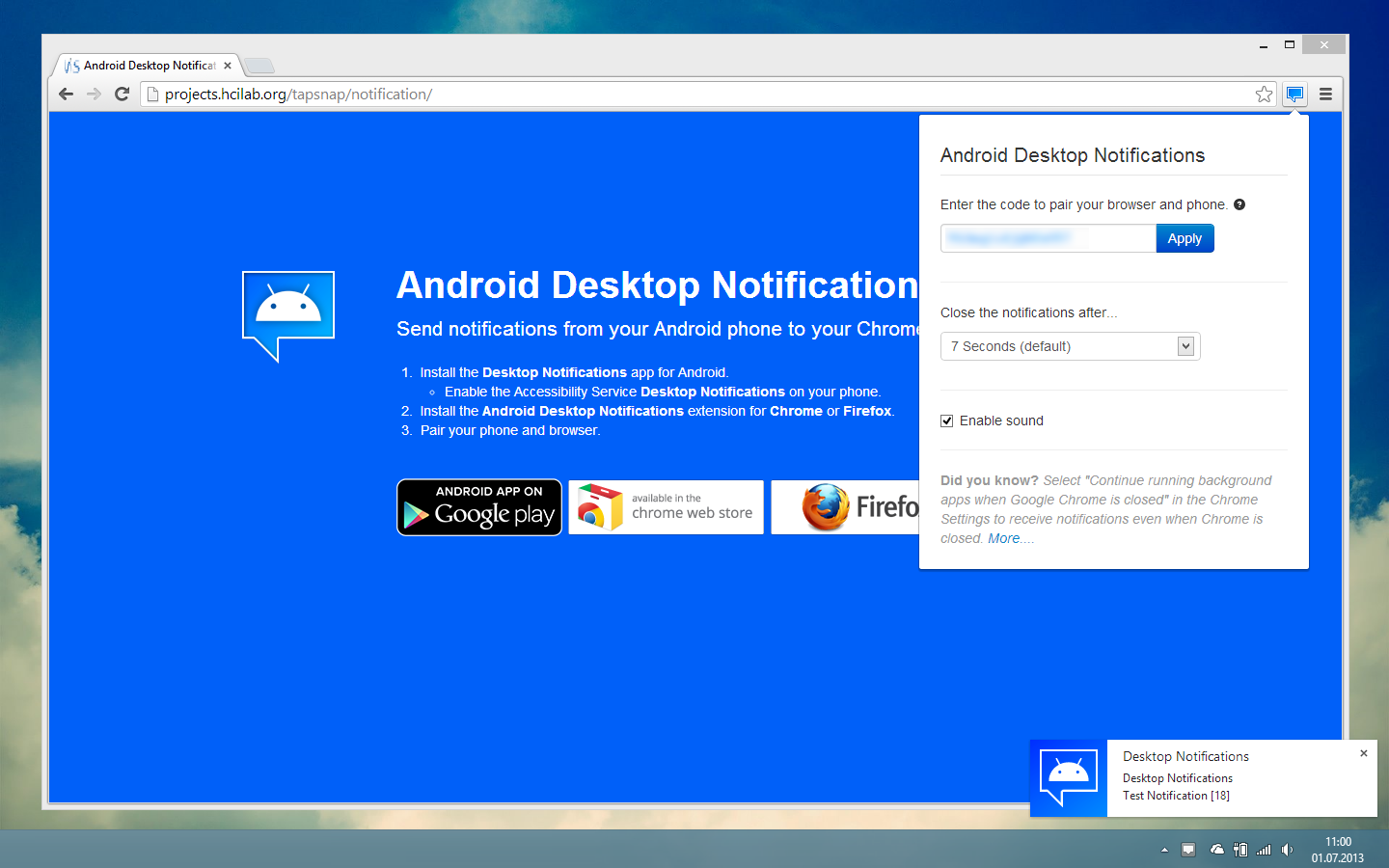Open the notification tray icon in taskbar
The image size is (1389, 868).
coord(1188,850)
